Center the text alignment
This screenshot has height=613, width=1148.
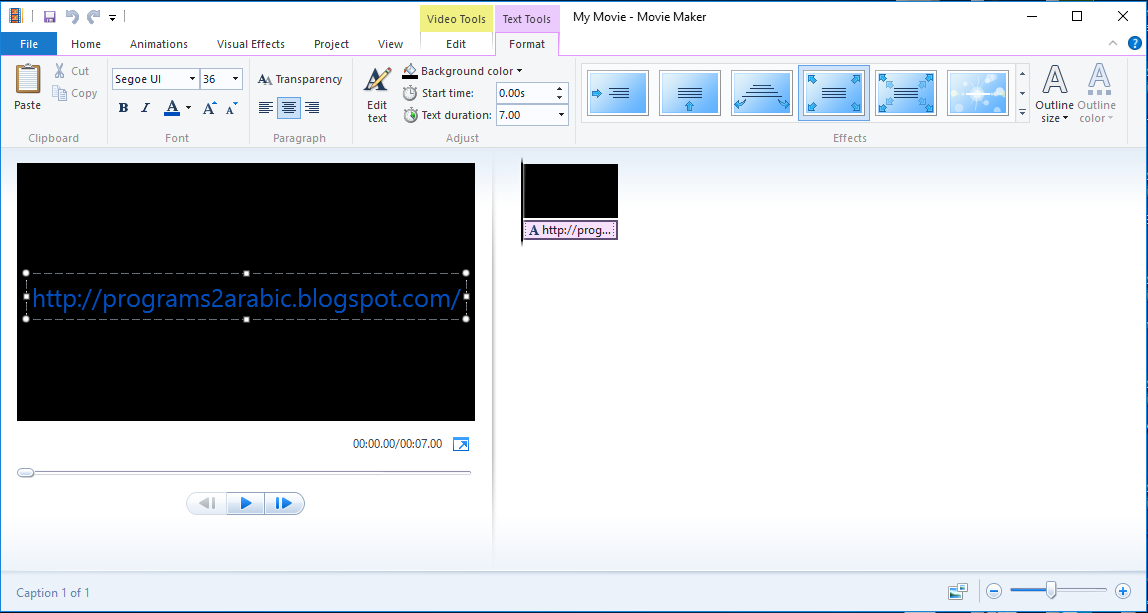coord(289,108)
